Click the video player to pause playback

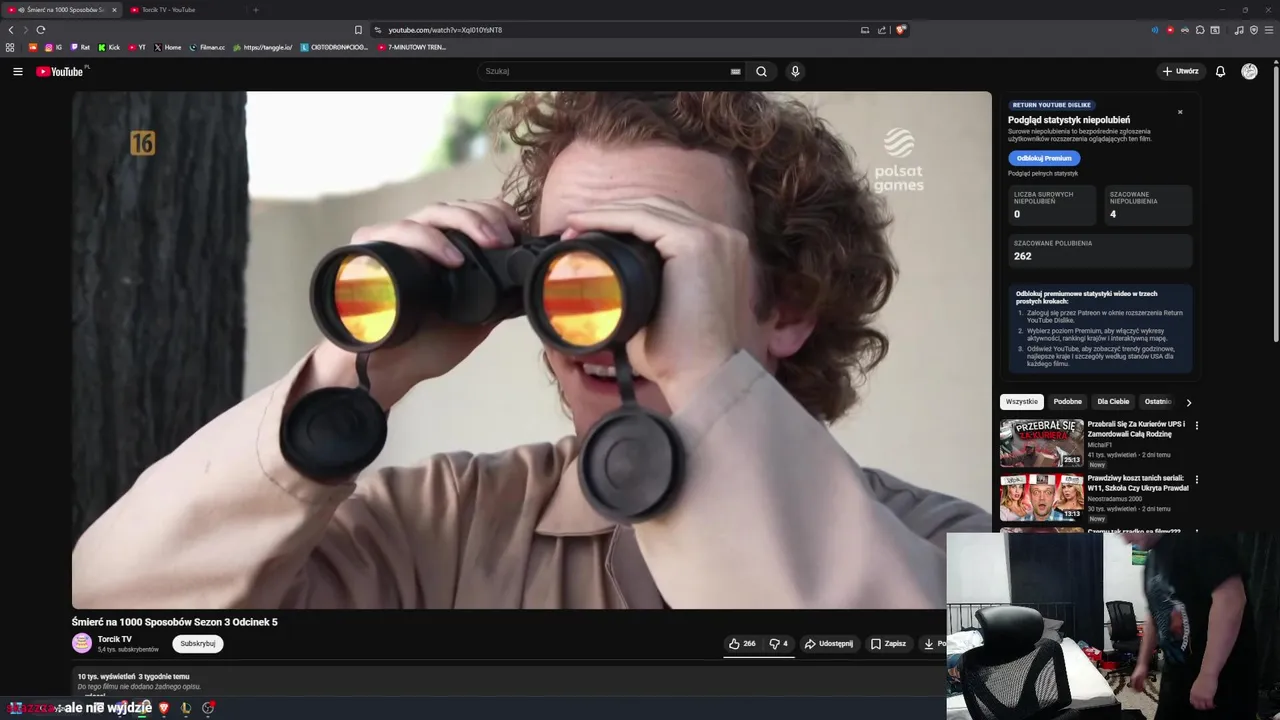[531, 350]
